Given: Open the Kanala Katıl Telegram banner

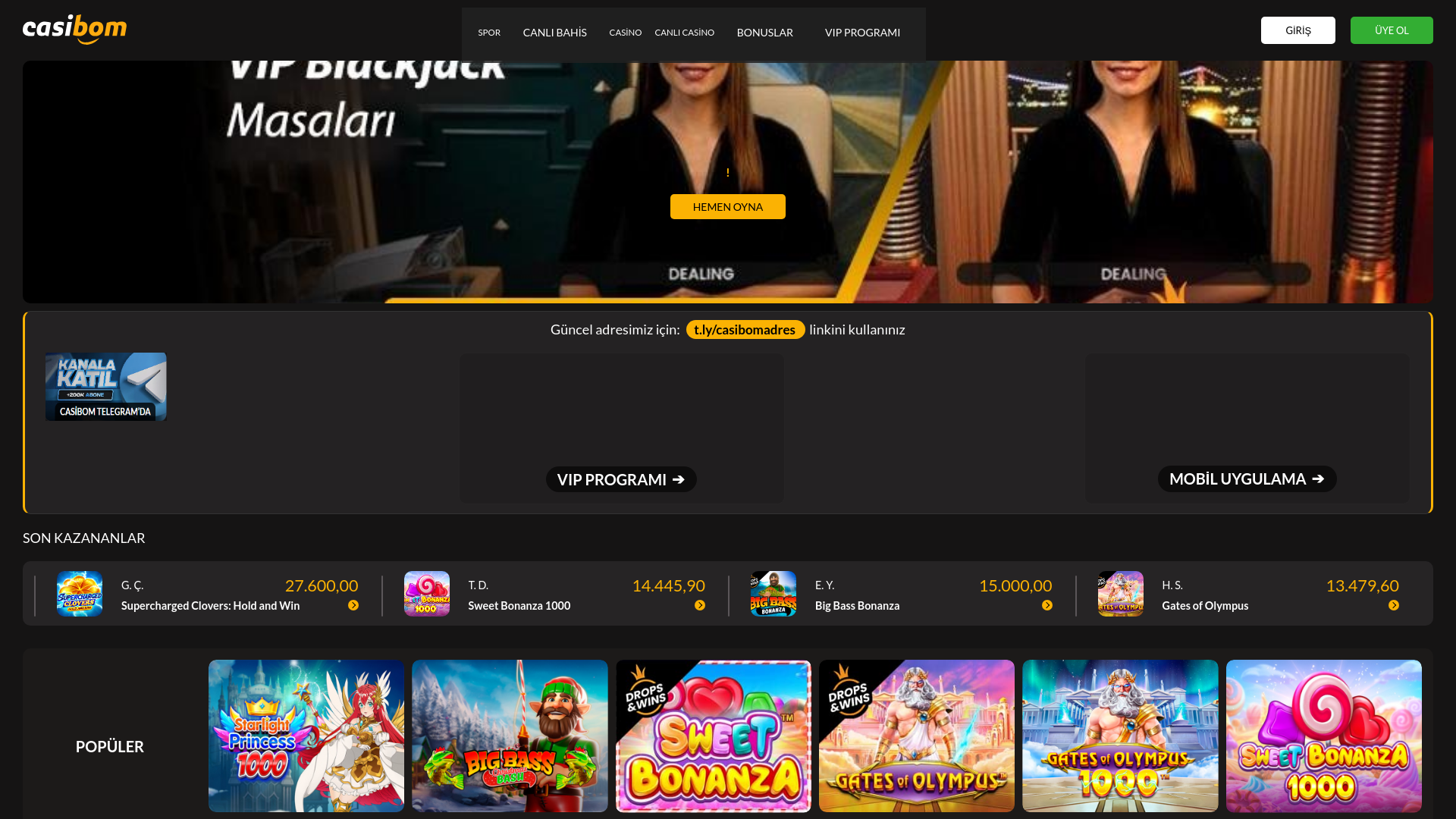Looking at the screenshot, I should point(106,387).
